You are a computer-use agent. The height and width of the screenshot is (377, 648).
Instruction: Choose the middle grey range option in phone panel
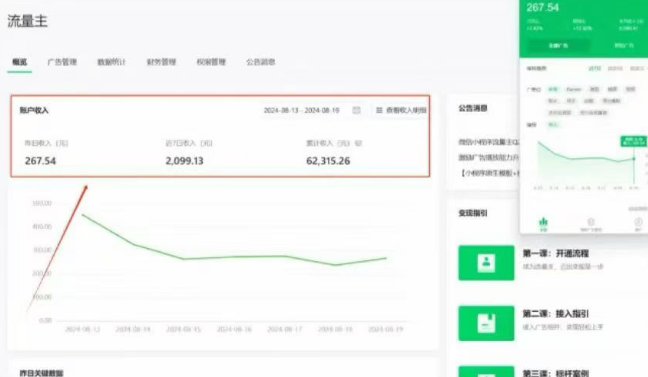tap(615, 69)
